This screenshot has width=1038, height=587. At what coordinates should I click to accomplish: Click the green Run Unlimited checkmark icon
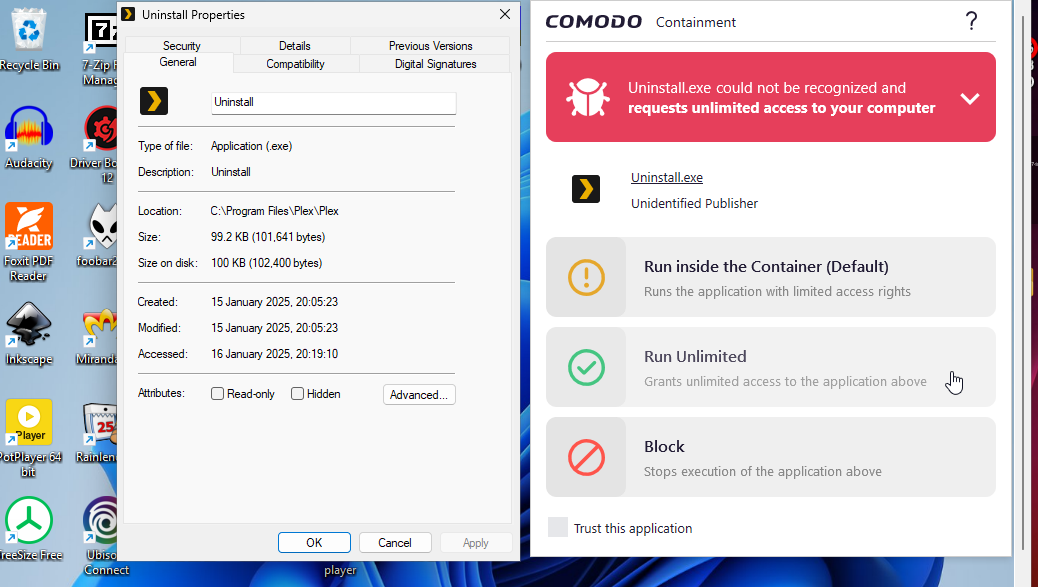586,367
